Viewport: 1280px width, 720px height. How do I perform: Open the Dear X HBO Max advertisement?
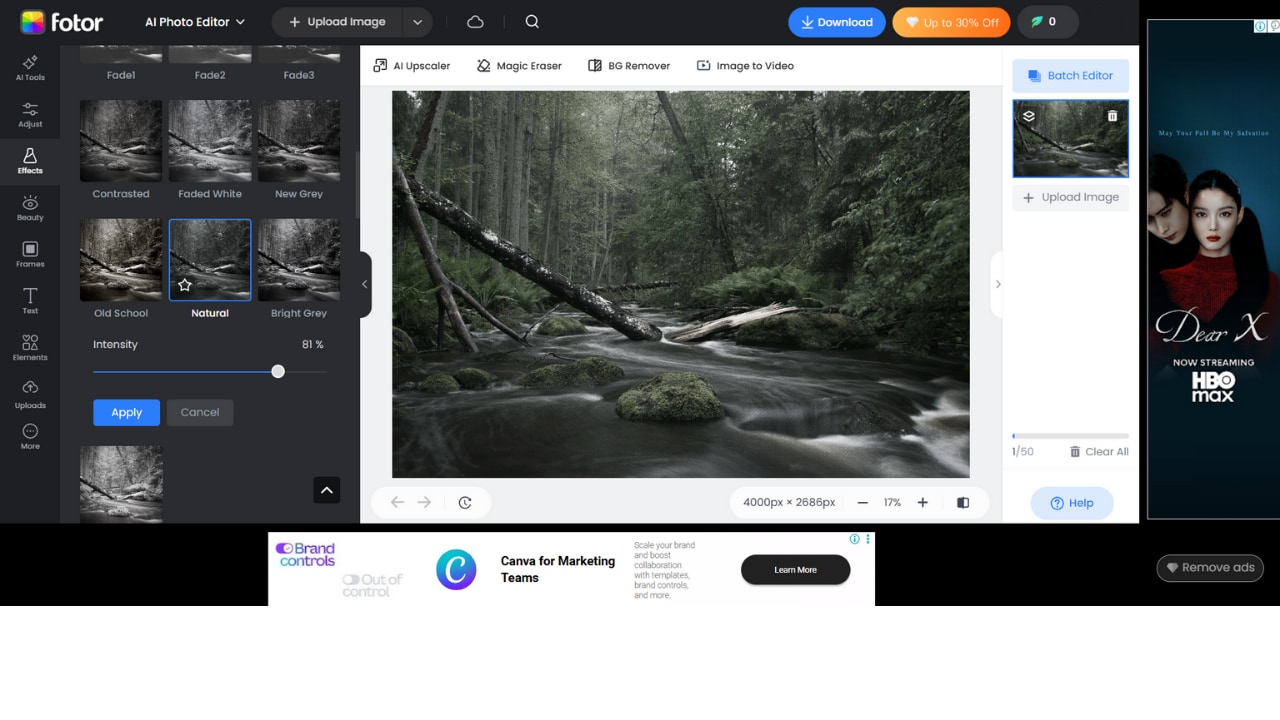[1213, 269]
